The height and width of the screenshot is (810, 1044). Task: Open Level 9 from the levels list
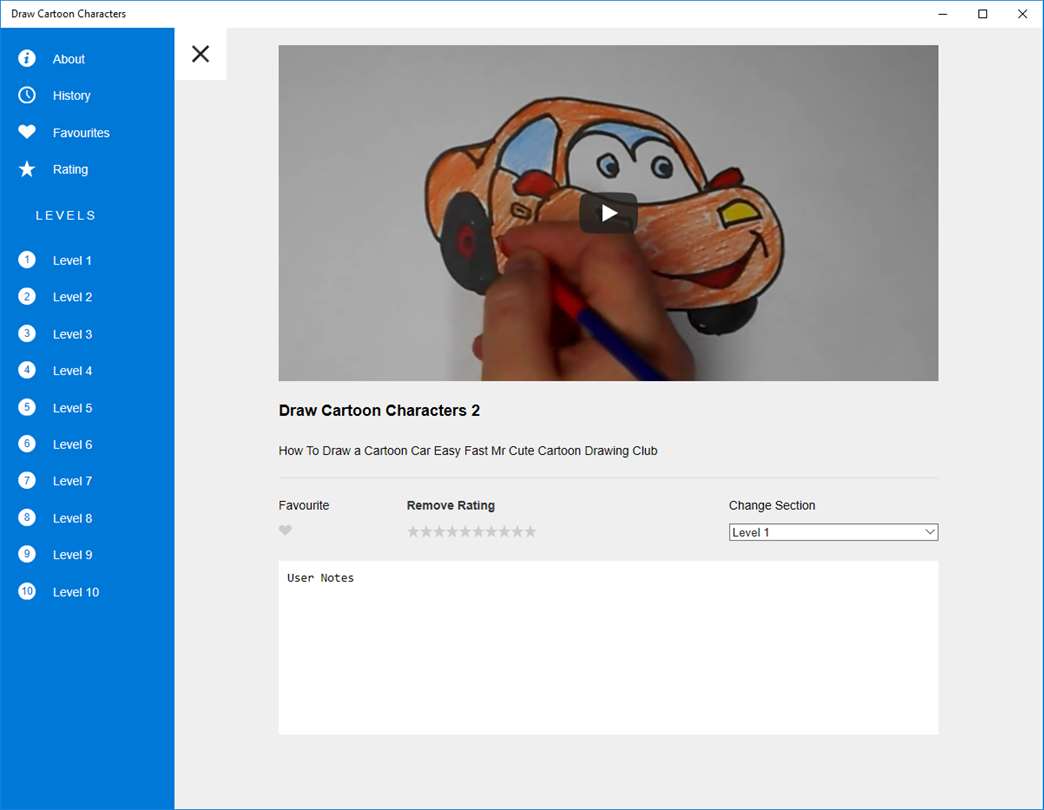[x=72, y=555]
